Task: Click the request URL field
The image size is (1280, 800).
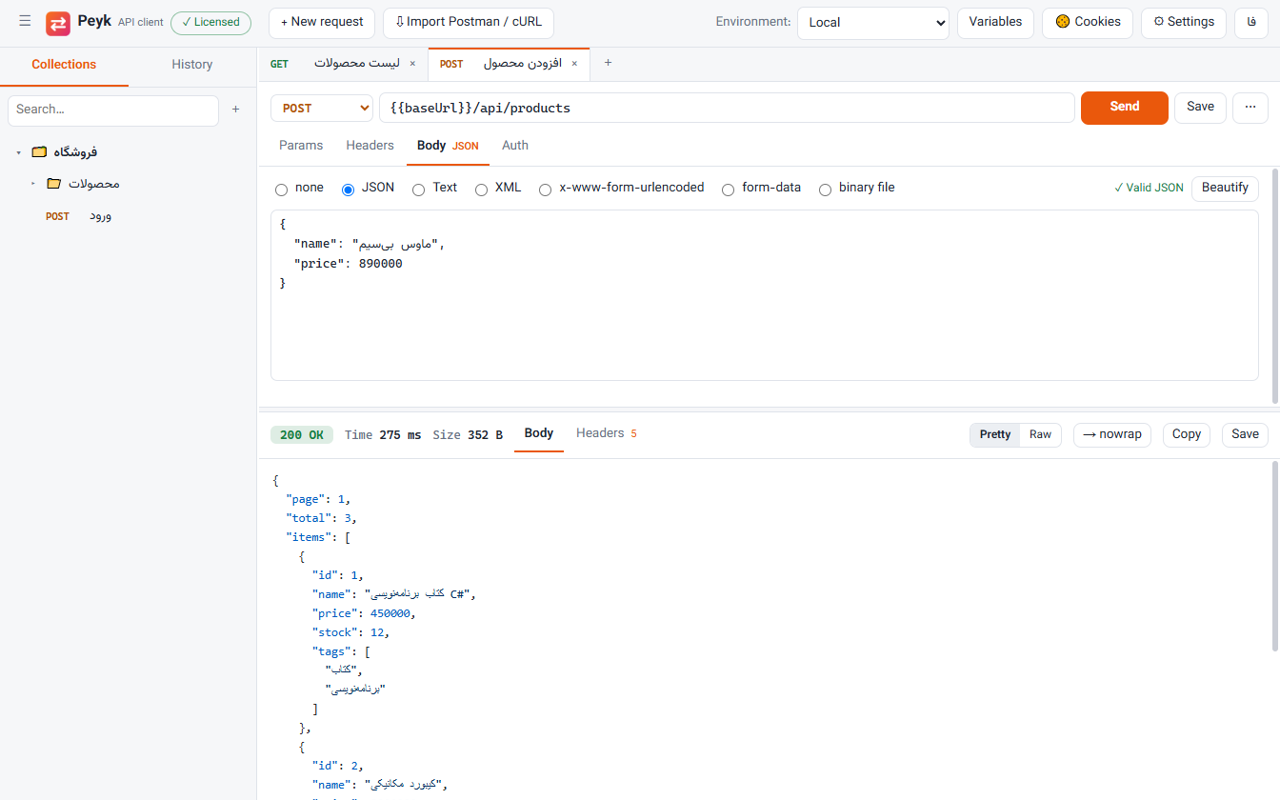Action: tap(727, 108)
